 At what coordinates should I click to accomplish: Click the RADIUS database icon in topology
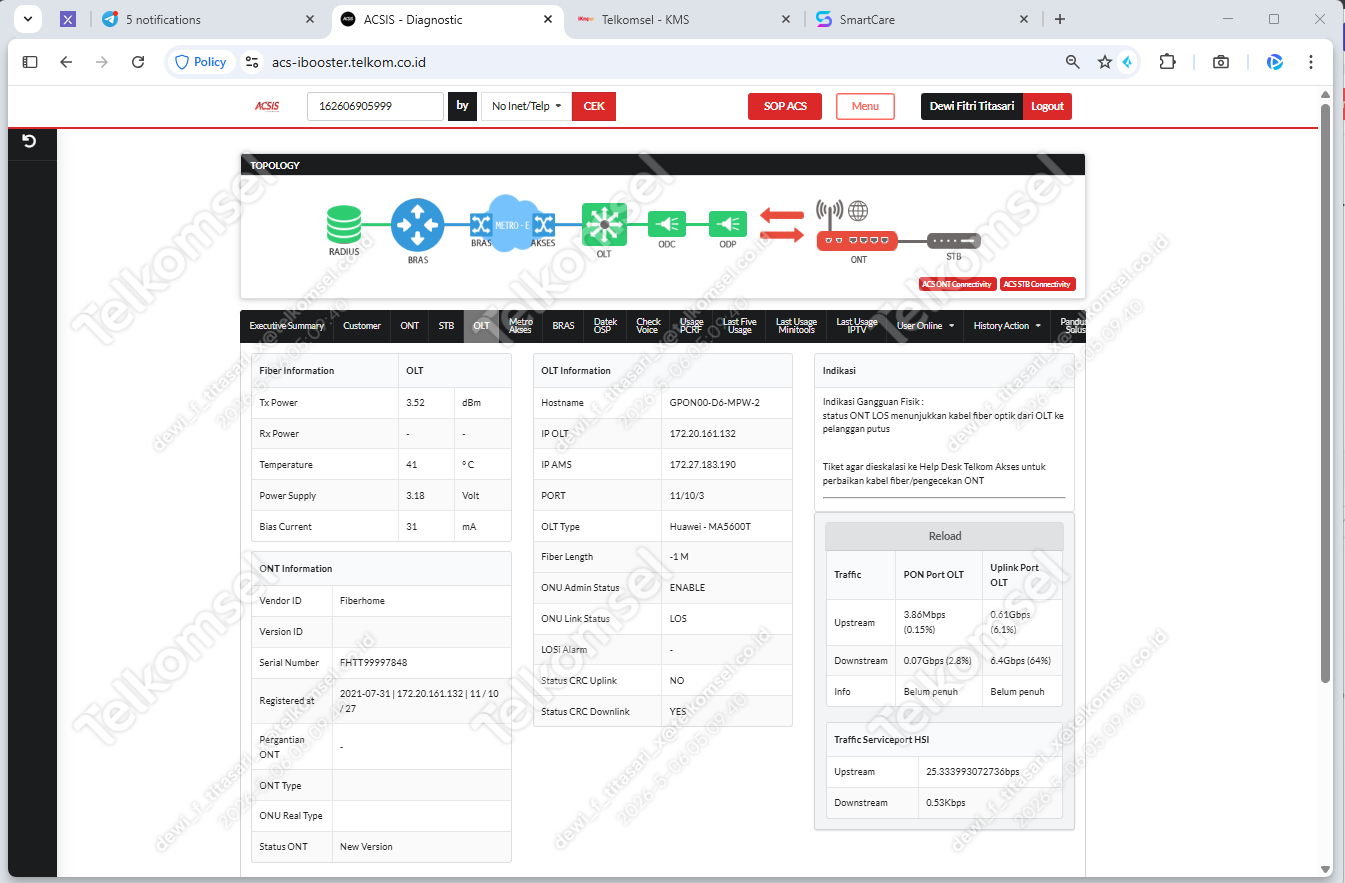click(344, 224)
